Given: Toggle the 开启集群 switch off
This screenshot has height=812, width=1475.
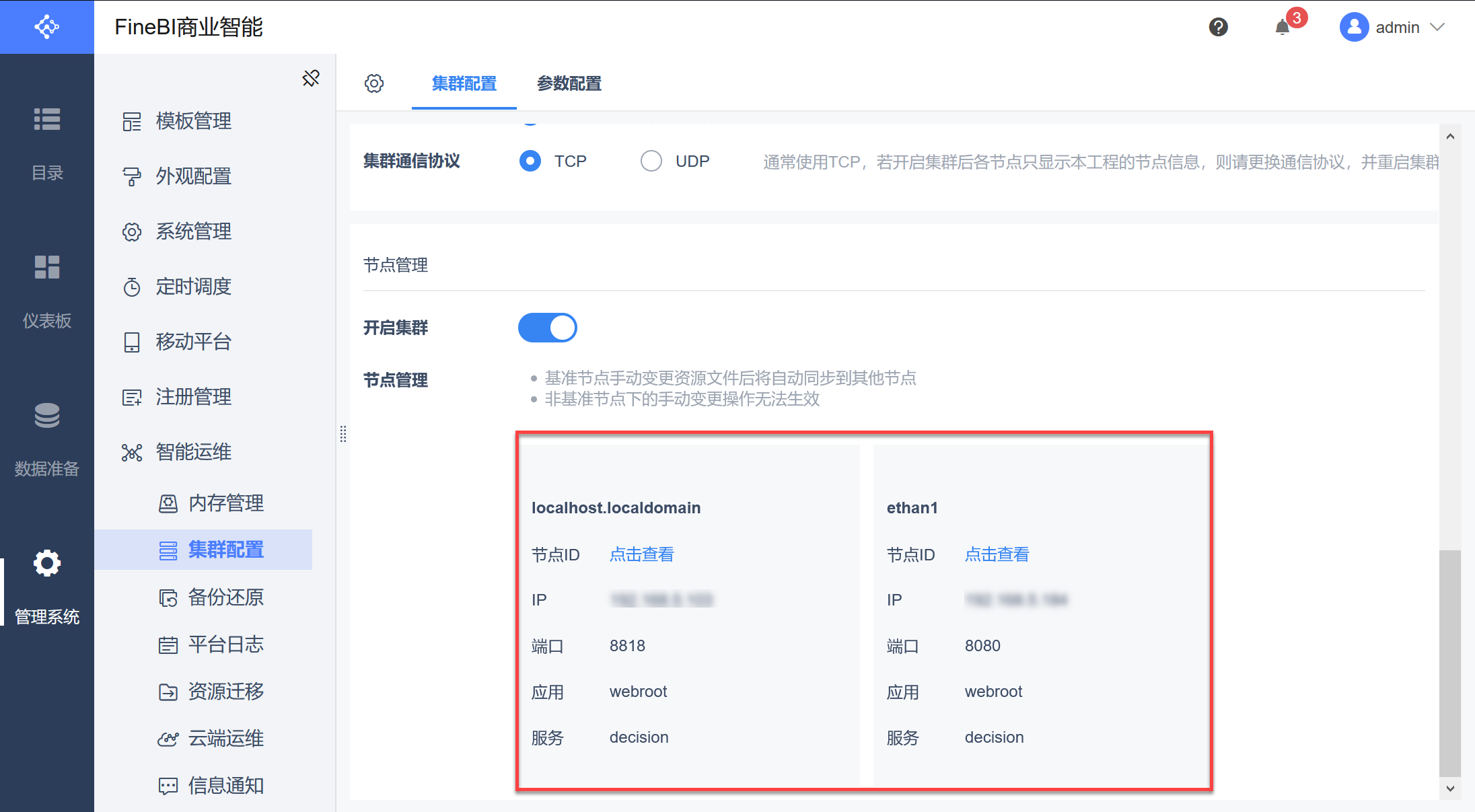Looking at the screenshot, I should click(547, 328).
